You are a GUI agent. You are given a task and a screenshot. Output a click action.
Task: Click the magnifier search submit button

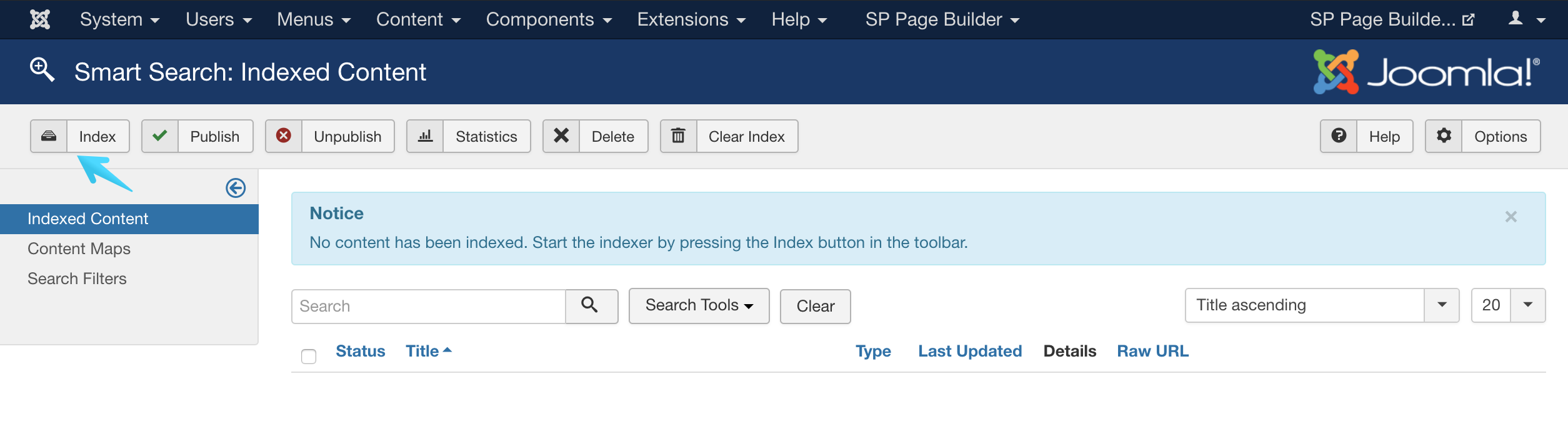click(x=591, y=306)
